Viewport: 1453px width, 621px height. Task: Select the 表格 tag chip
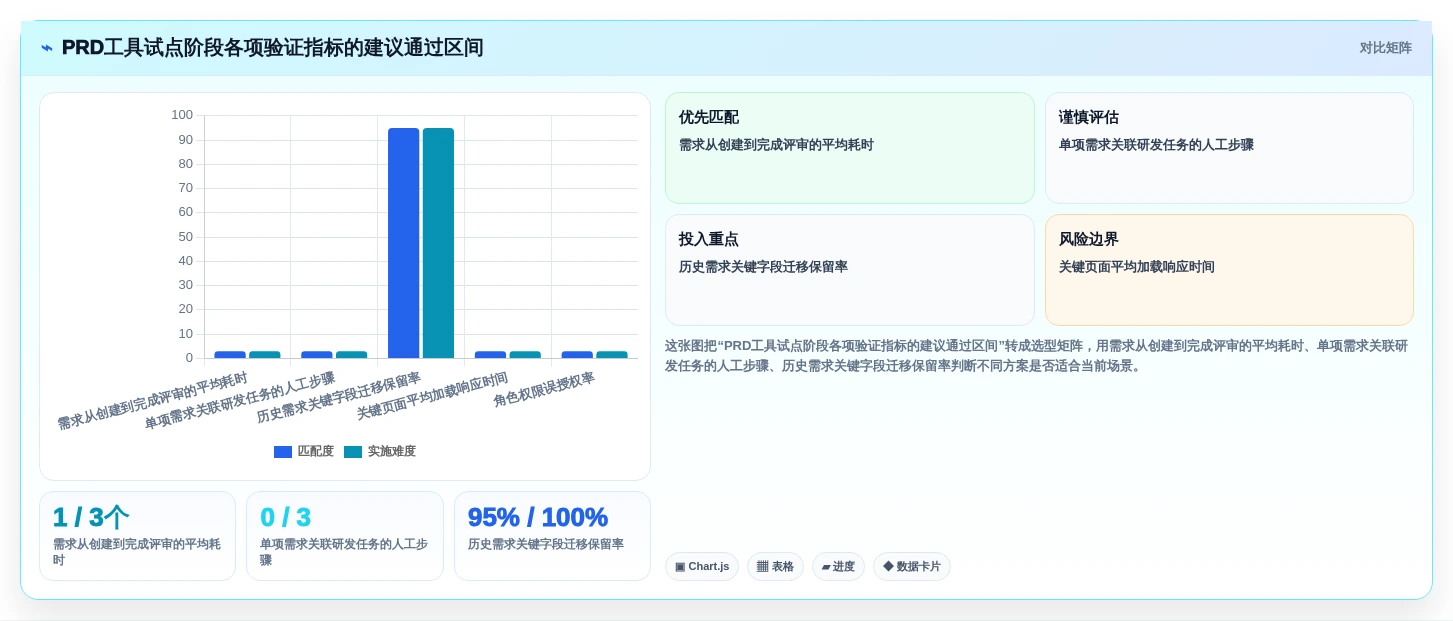775,567
